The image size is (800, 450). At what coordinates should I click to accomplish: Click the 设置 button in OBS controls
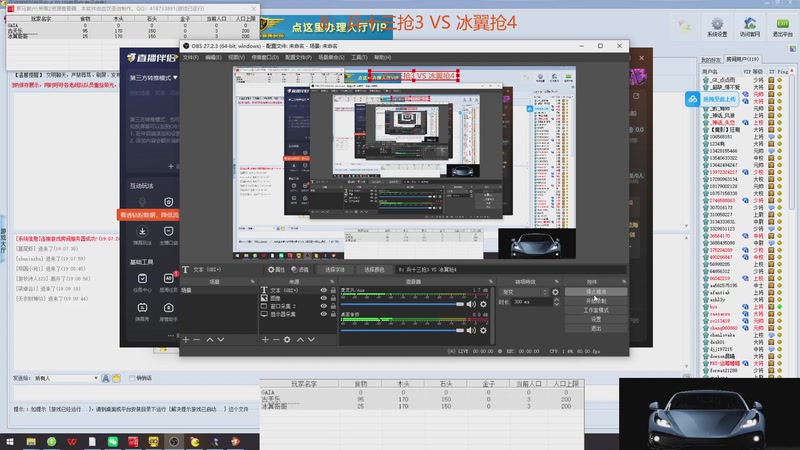pos(596,319)
